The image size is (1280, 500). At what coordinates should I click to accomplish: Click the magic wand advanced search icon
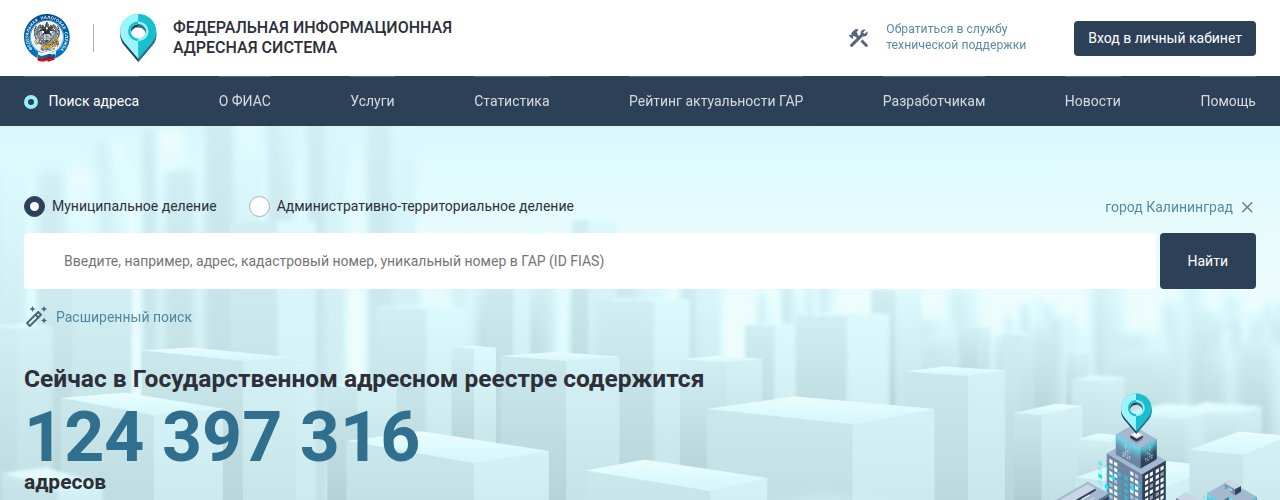click(x=36, y=317)
